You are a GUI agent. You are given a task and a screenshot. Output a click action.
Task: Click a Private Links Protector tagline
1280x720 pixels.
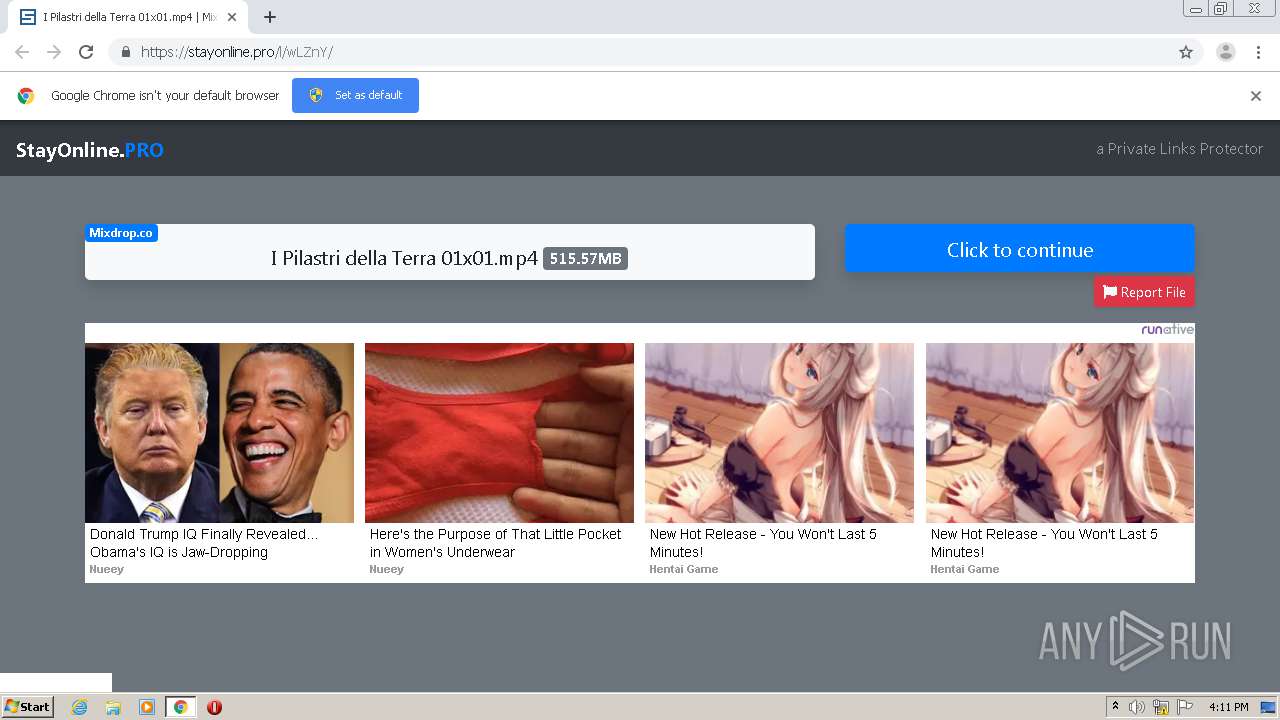click(1180, 149)
